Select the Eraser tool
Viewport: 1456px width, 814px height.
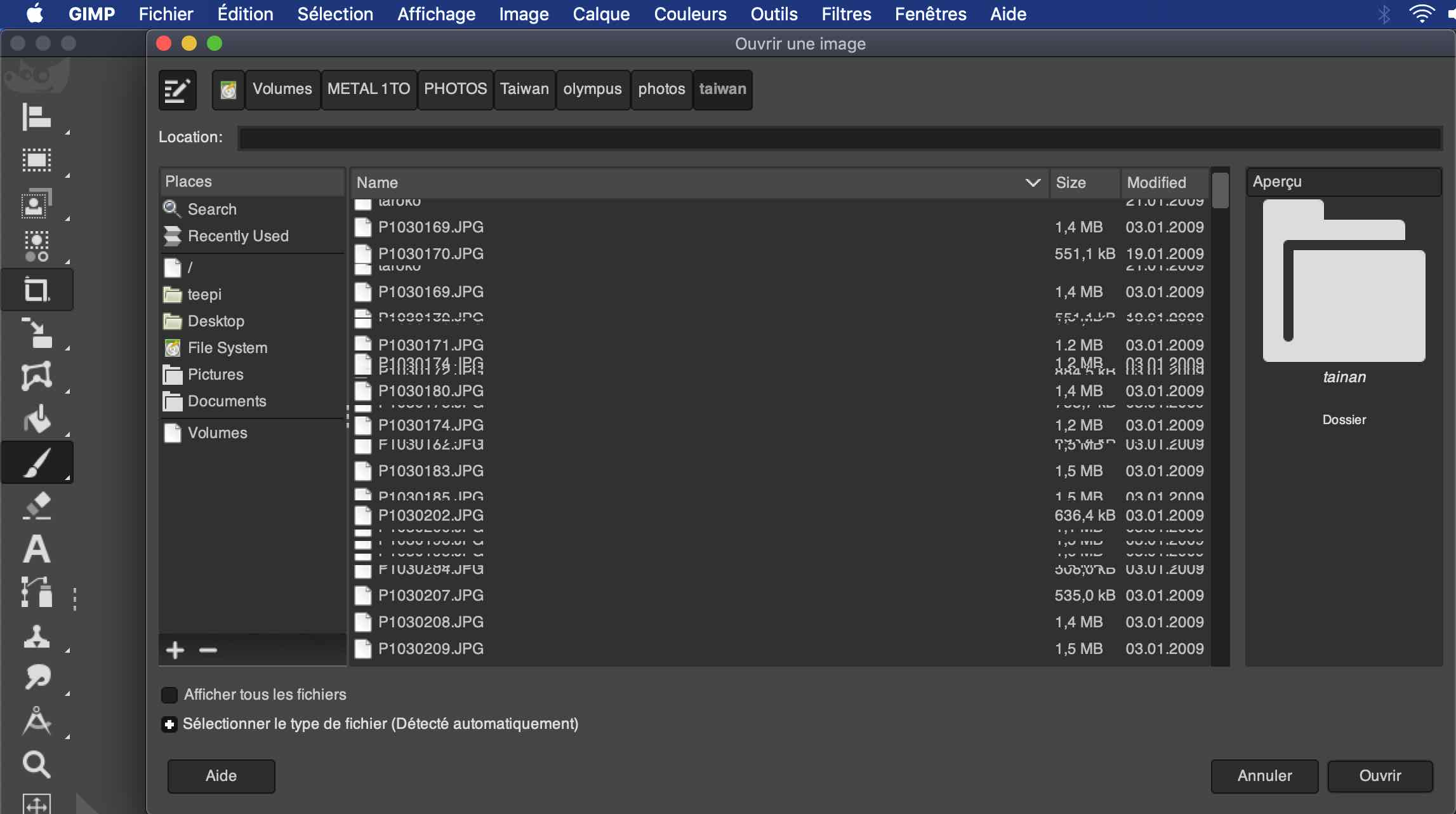tap(36, 506)
